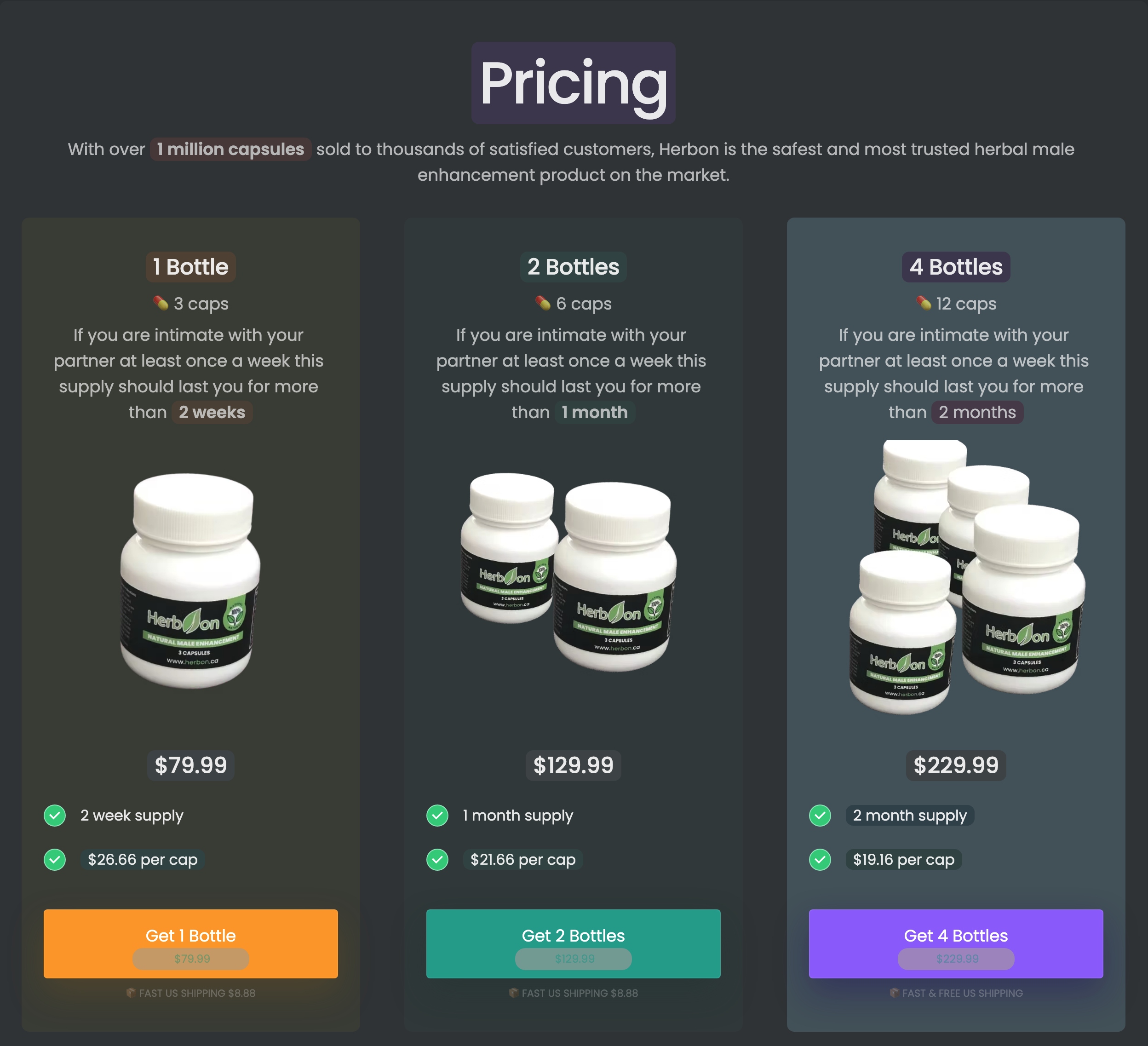
Task: Click the two Herbon bottles image
Action: click(x=569, y=572)
